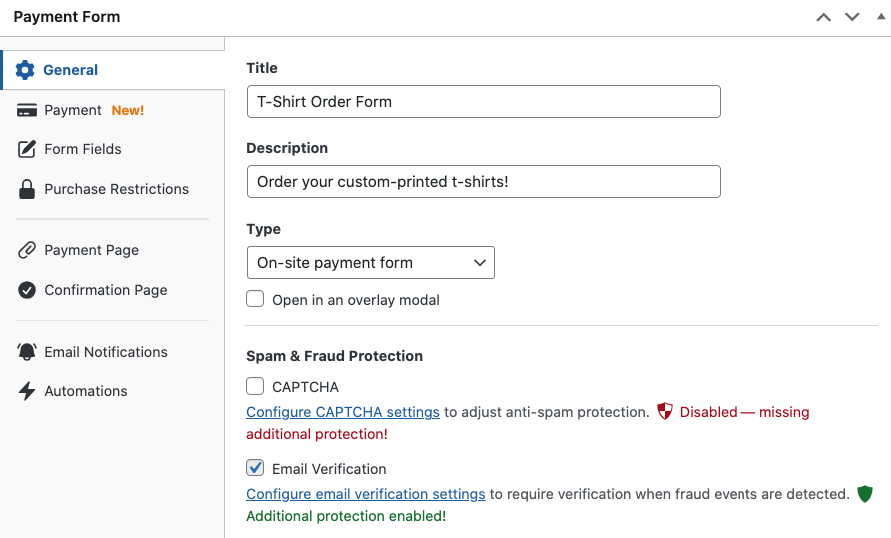Click the General gear icon
Image resolution: width=891 pixels, height=538 pixels.
click(26, 70)
